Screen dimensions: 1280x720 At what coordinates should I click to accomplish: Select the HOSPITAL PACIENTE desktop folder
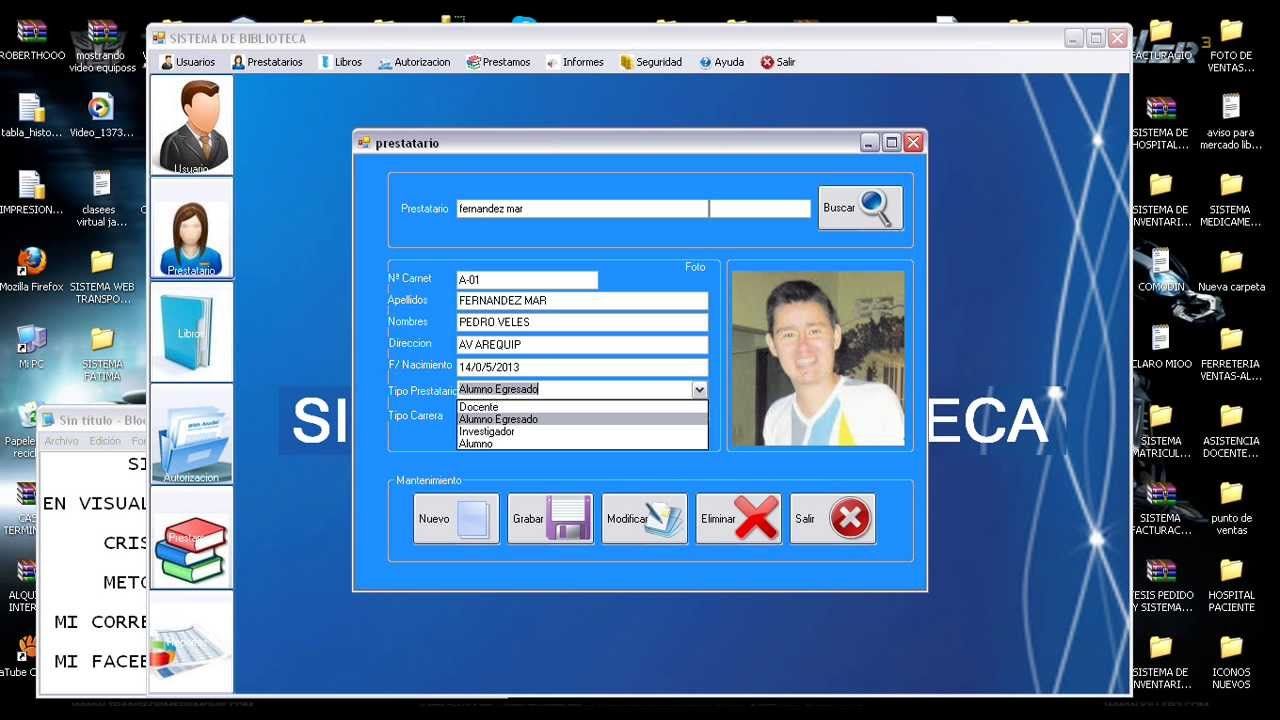coord(1231,584)
